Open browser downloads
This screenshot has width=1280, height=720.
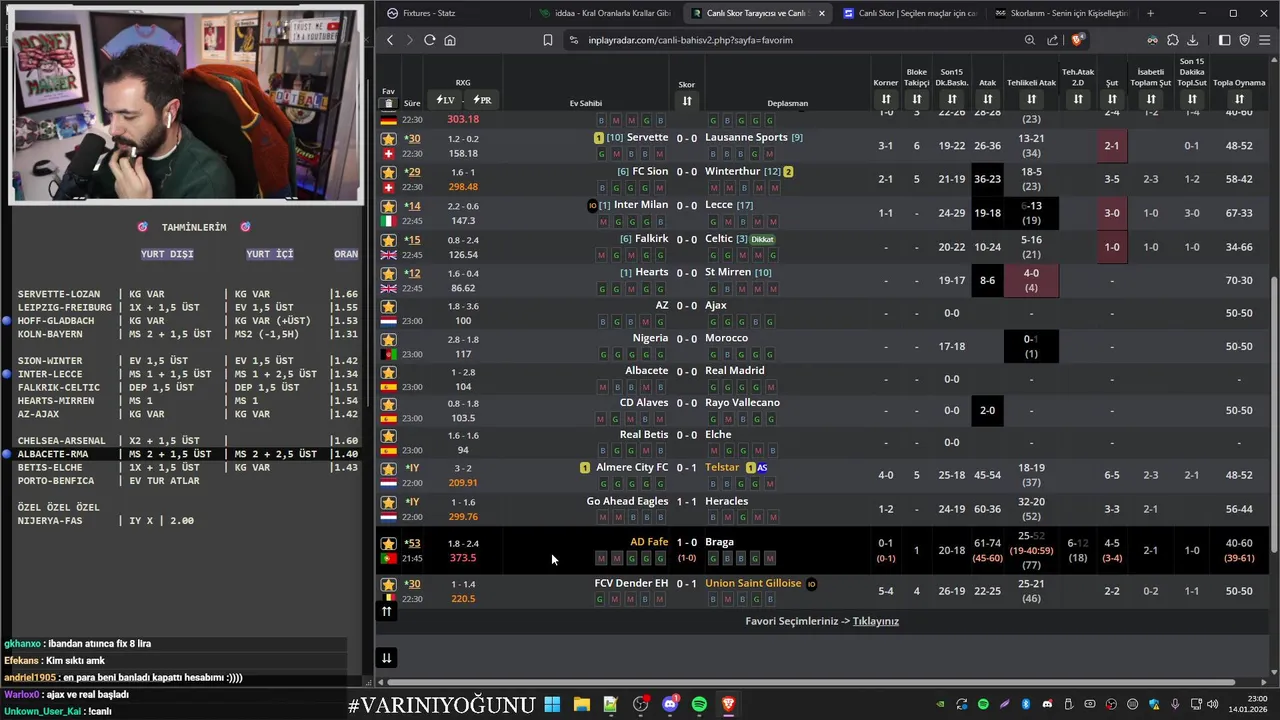tap(1194, 40)
